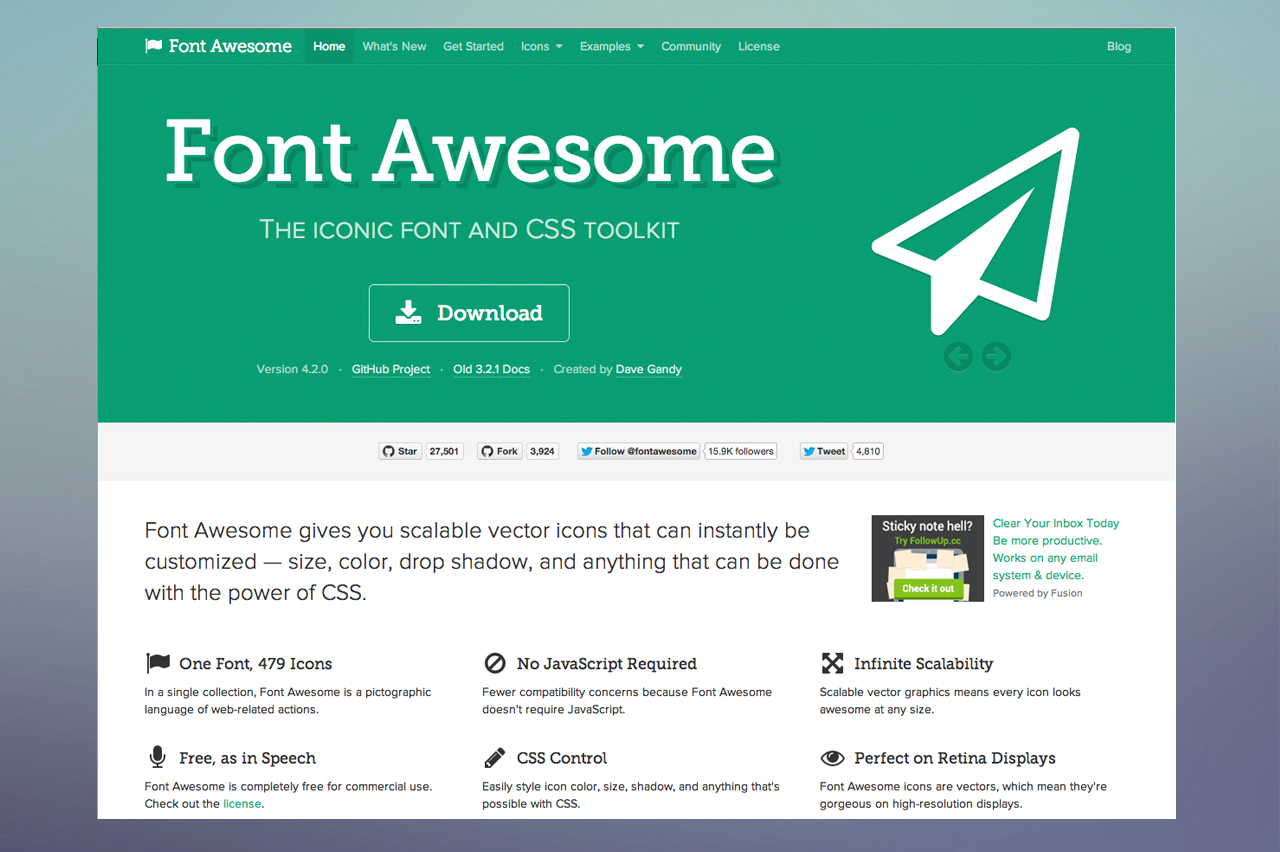Go to What's New page
The height and width of the screenshot is (852, 1280).
(x=394, y=46)
